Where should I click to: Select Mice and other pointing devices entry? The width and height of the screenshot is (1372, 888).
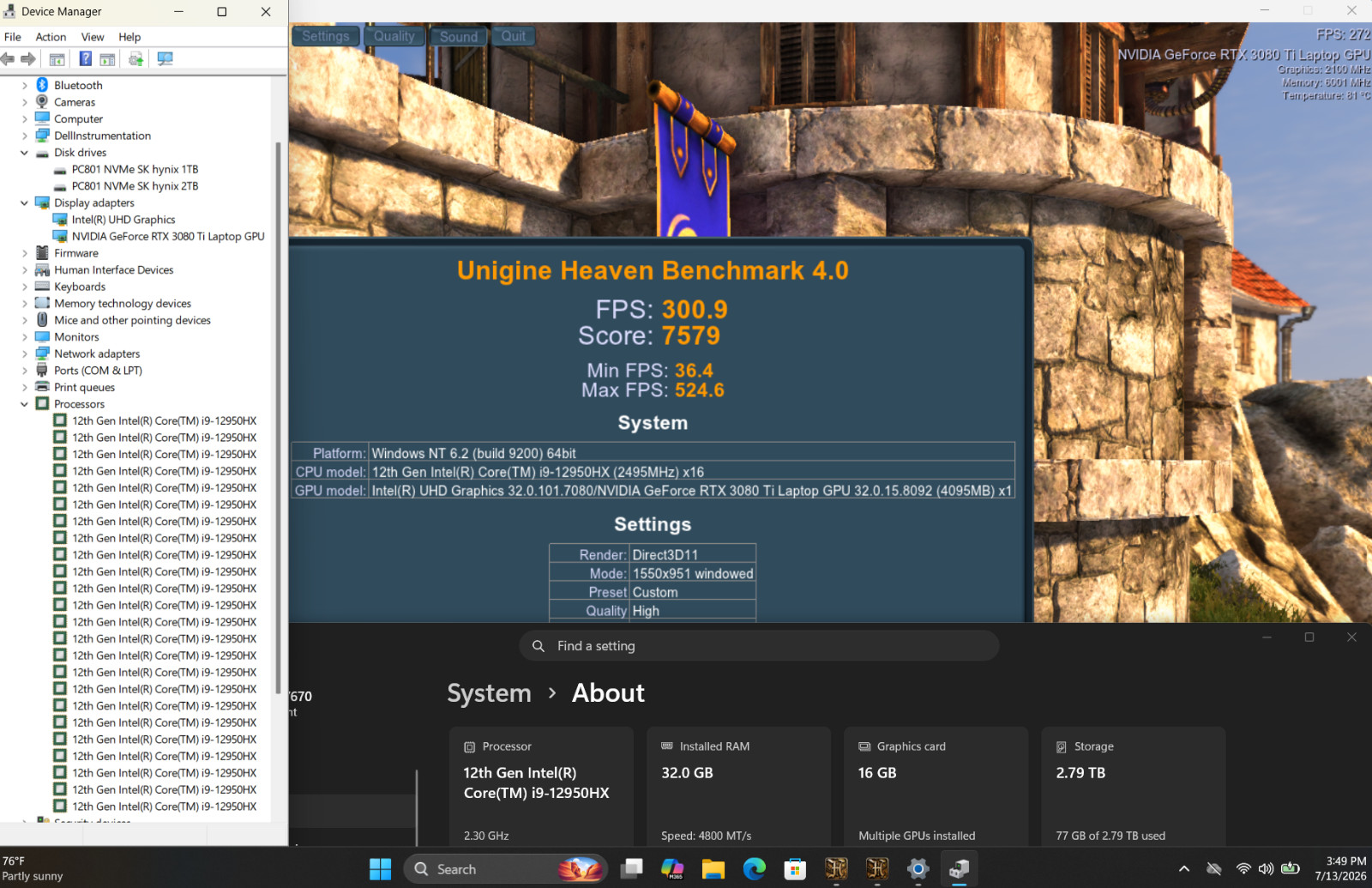(132, 321)
